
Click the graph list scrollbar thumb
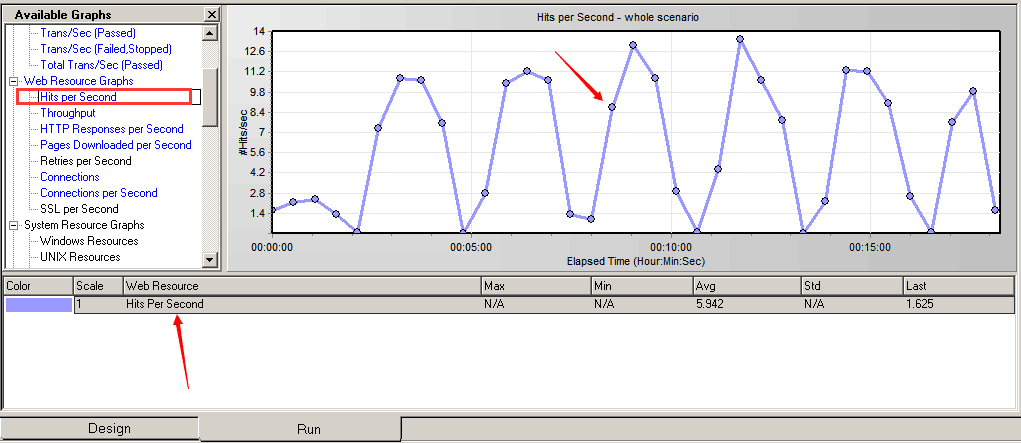pos(210,97)
